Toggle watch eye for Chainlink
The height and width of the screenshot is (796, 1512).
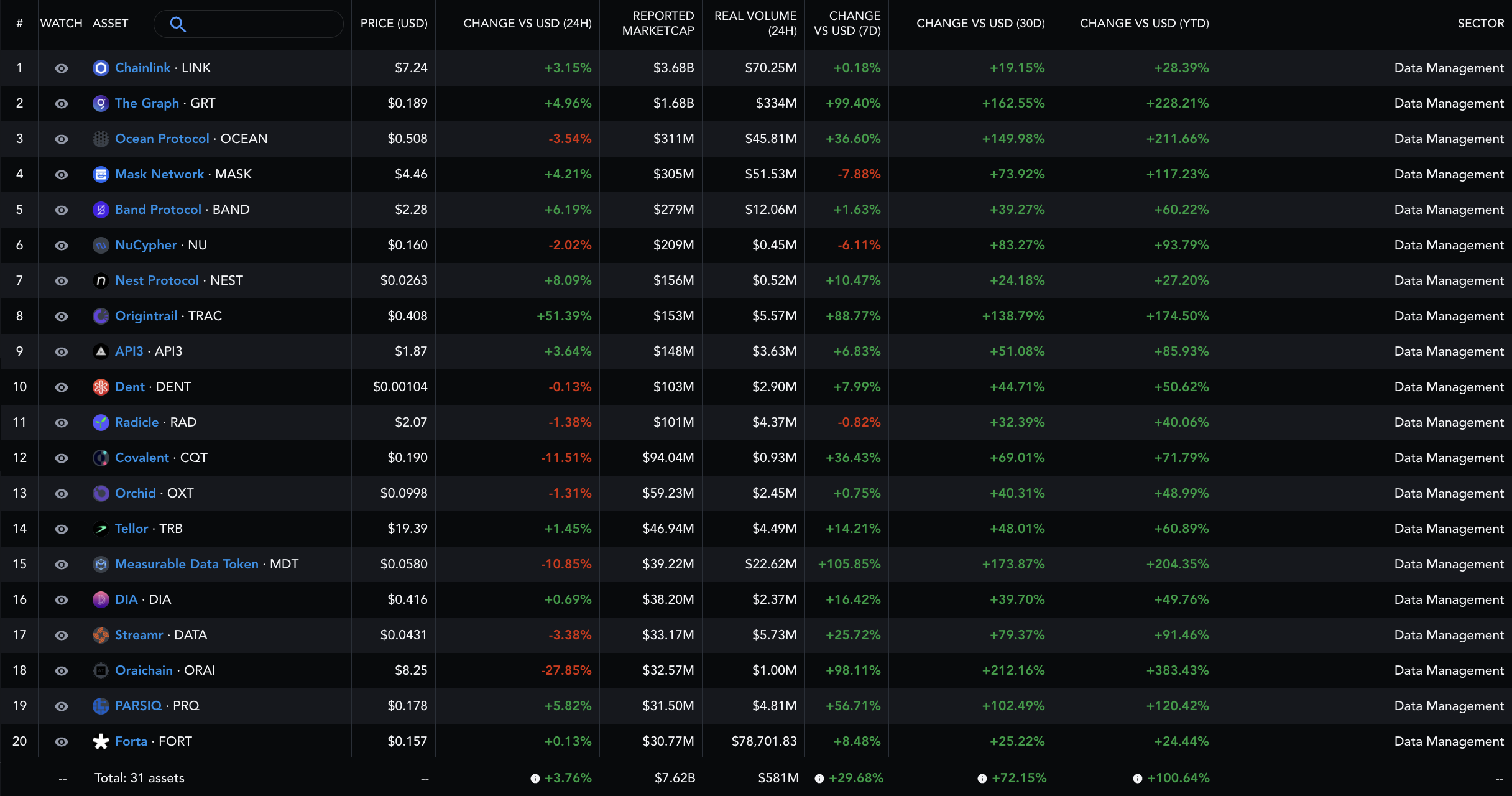point(62,68)
